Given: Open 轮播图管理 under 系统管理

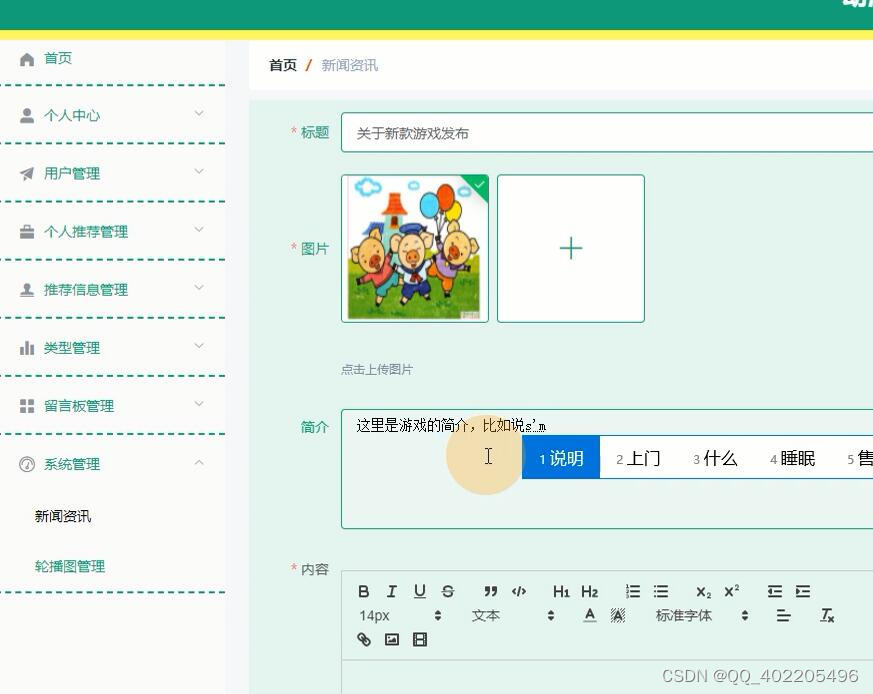Looking at the screenshot, I should [x=70, y=566].
